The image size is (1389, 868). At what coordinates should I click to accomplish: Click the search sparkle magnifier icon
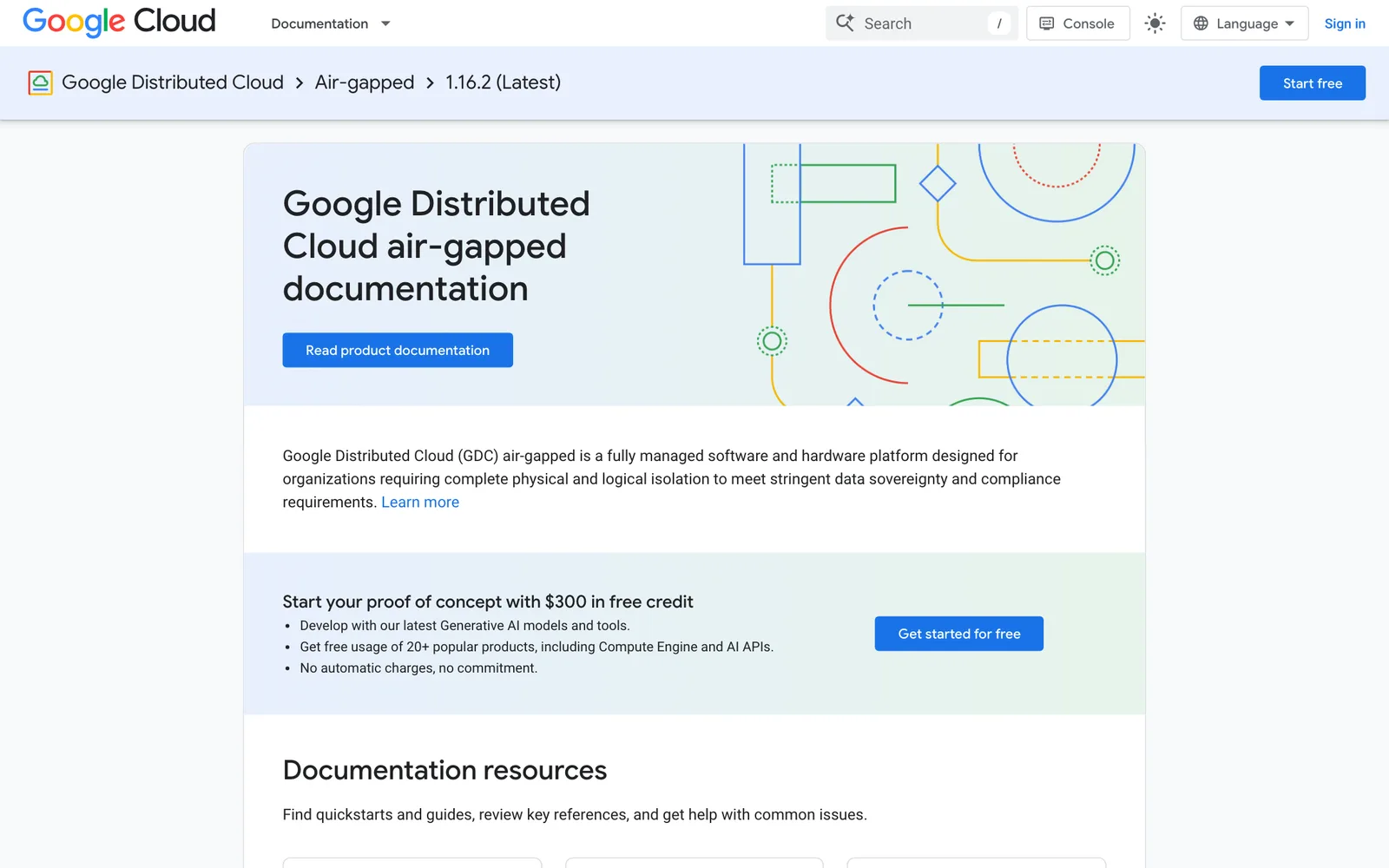(845, 23)
